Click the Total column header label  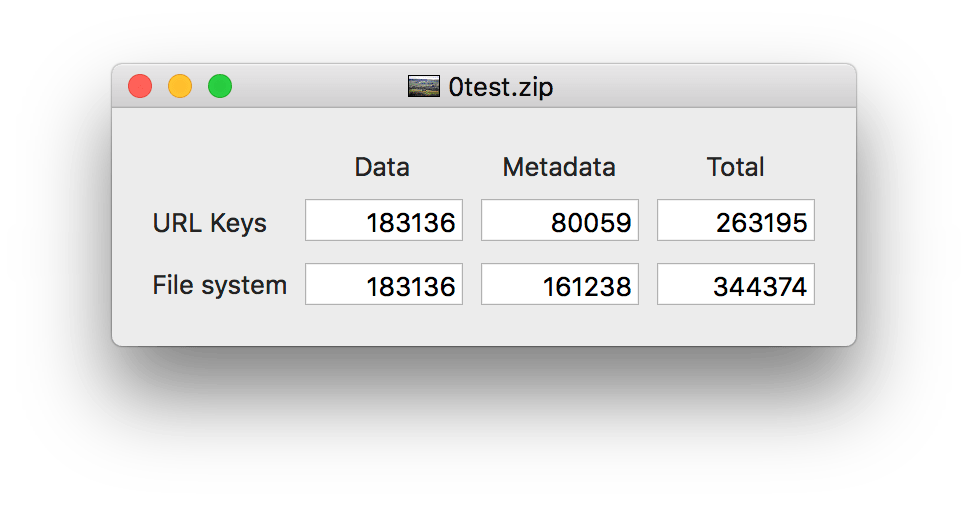(x=735, y=167)
